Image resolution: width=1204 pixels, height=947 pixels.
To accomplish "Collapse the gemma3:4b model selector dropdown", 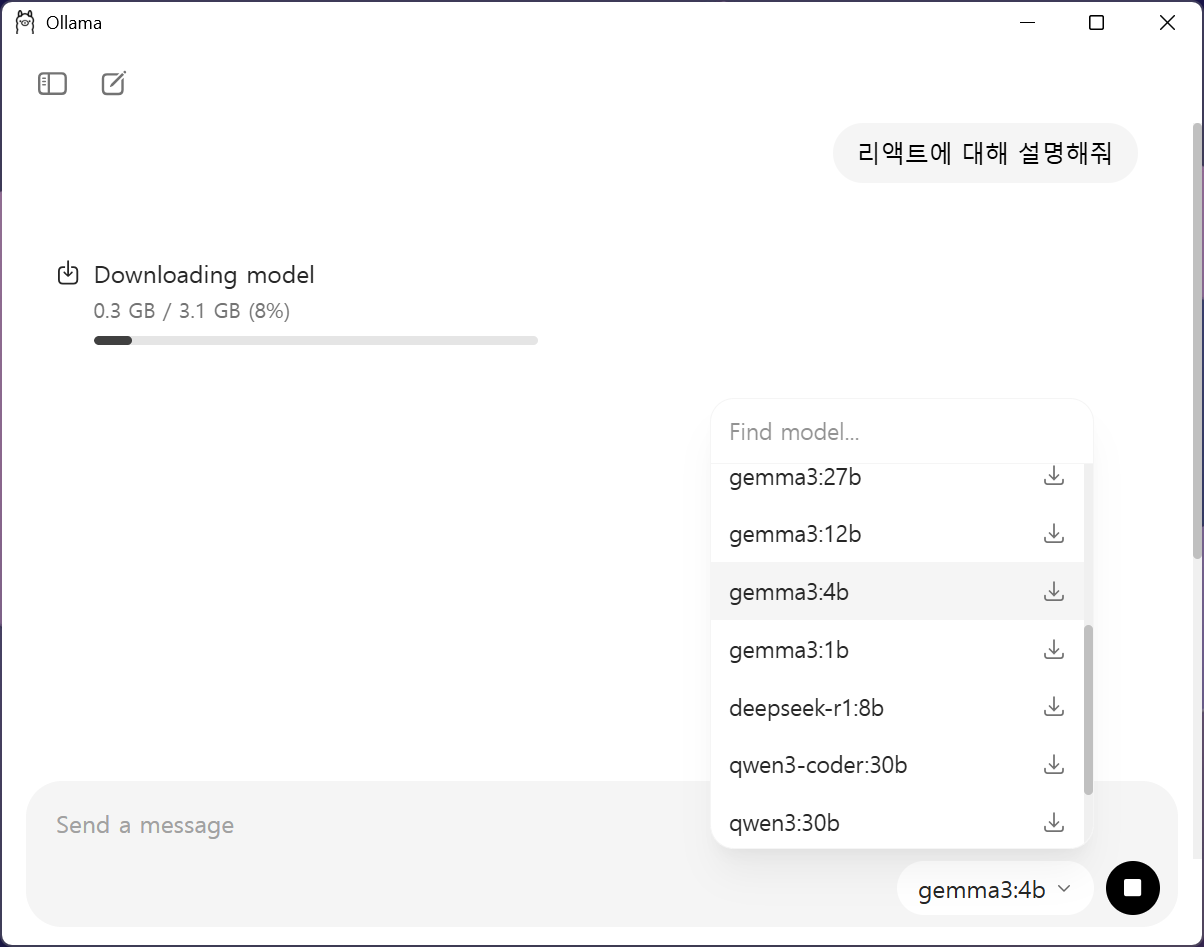I will click(994, 889).
